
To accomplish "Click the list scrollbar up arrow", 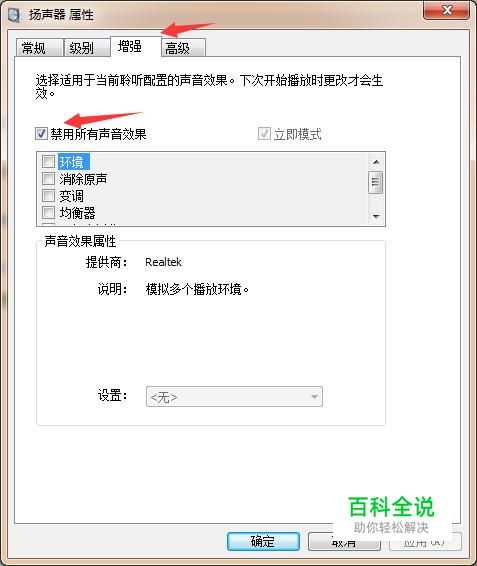I will coord(376,162).
